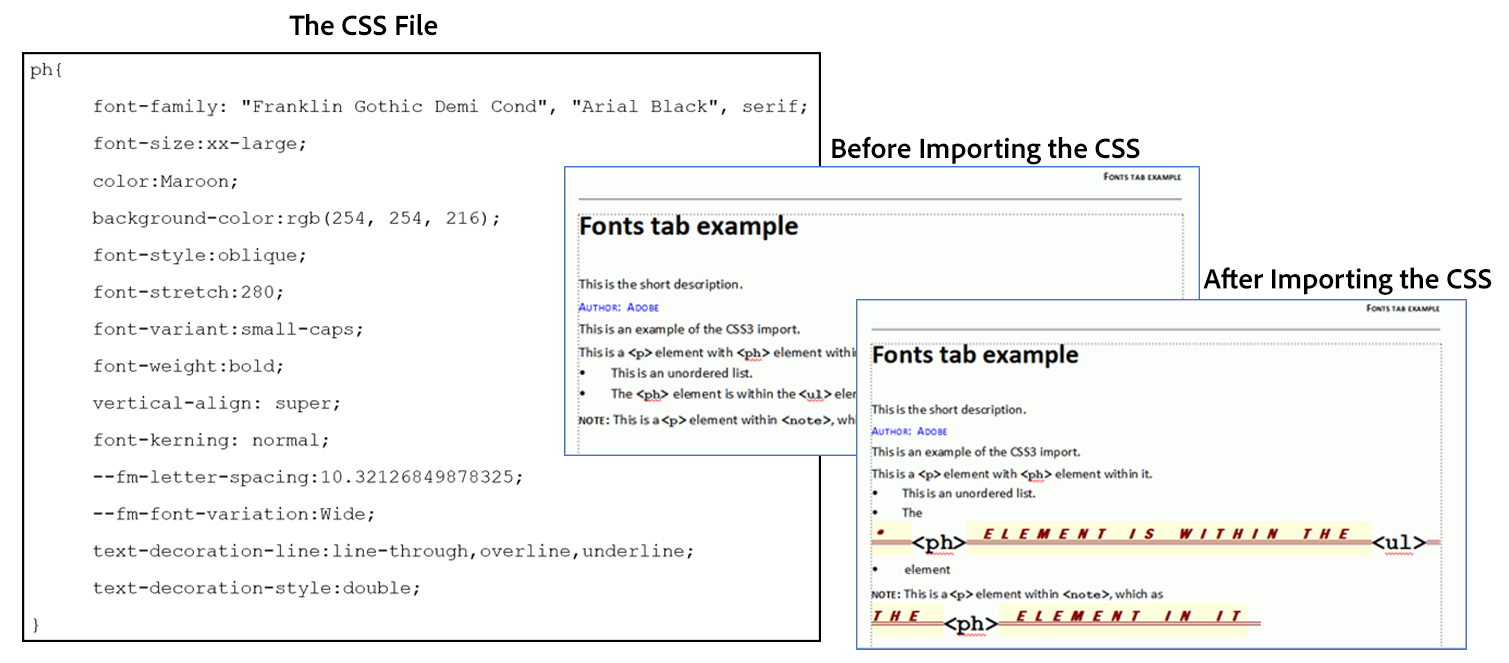Viewport: 1509px width, 663px height.
Task: Click the color:Maroon property line
Action: (166, 181)
